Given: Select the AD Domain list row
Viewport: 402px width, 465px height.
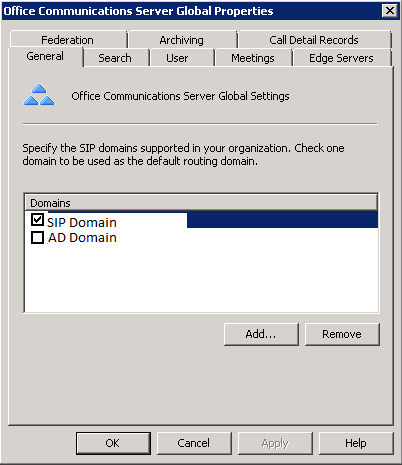Looking at the screenshot, I should click(x=201, y=238).
